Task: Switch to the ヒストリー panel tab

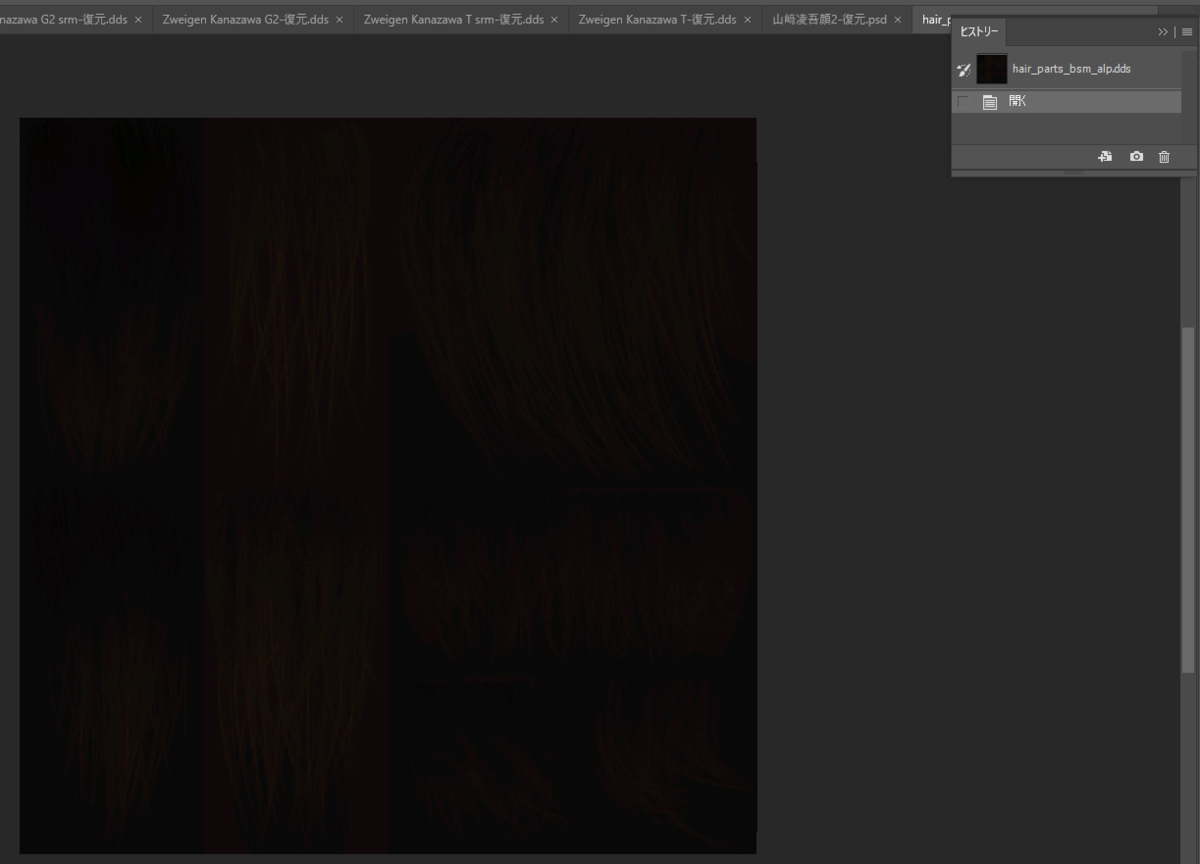Action: (979, 32)
